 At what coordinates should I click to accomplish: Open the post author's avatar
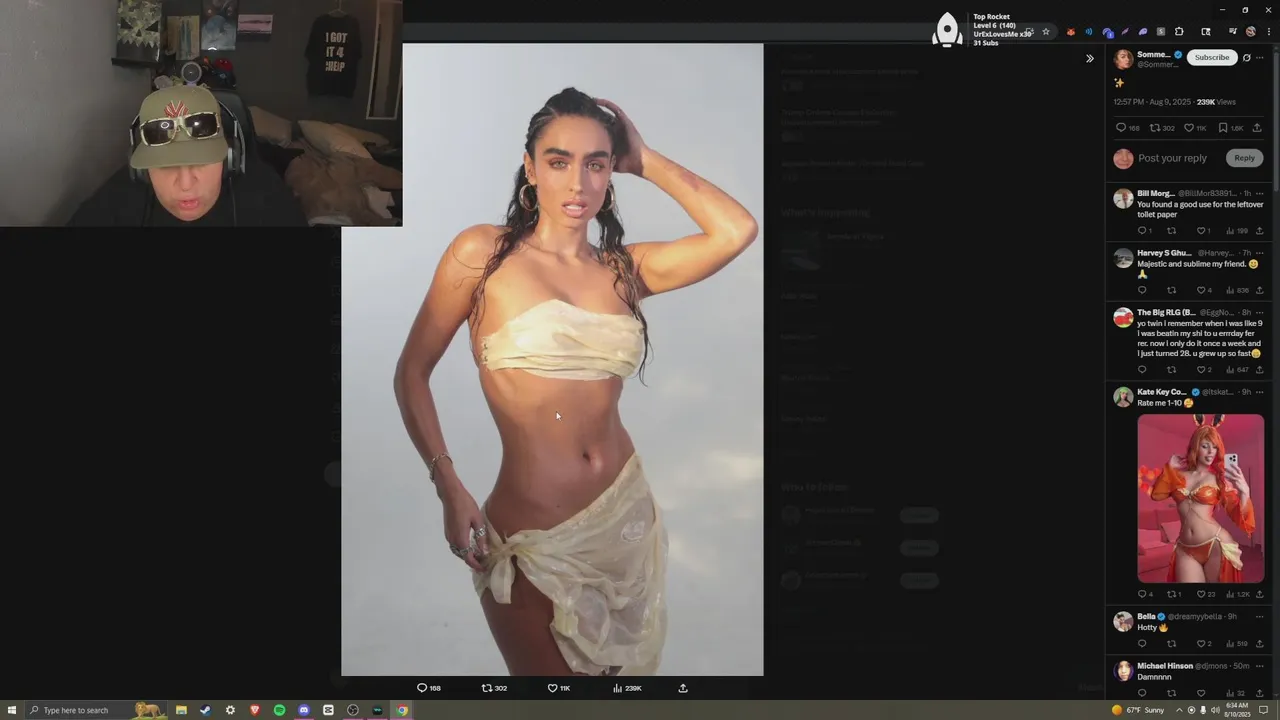1123,58
